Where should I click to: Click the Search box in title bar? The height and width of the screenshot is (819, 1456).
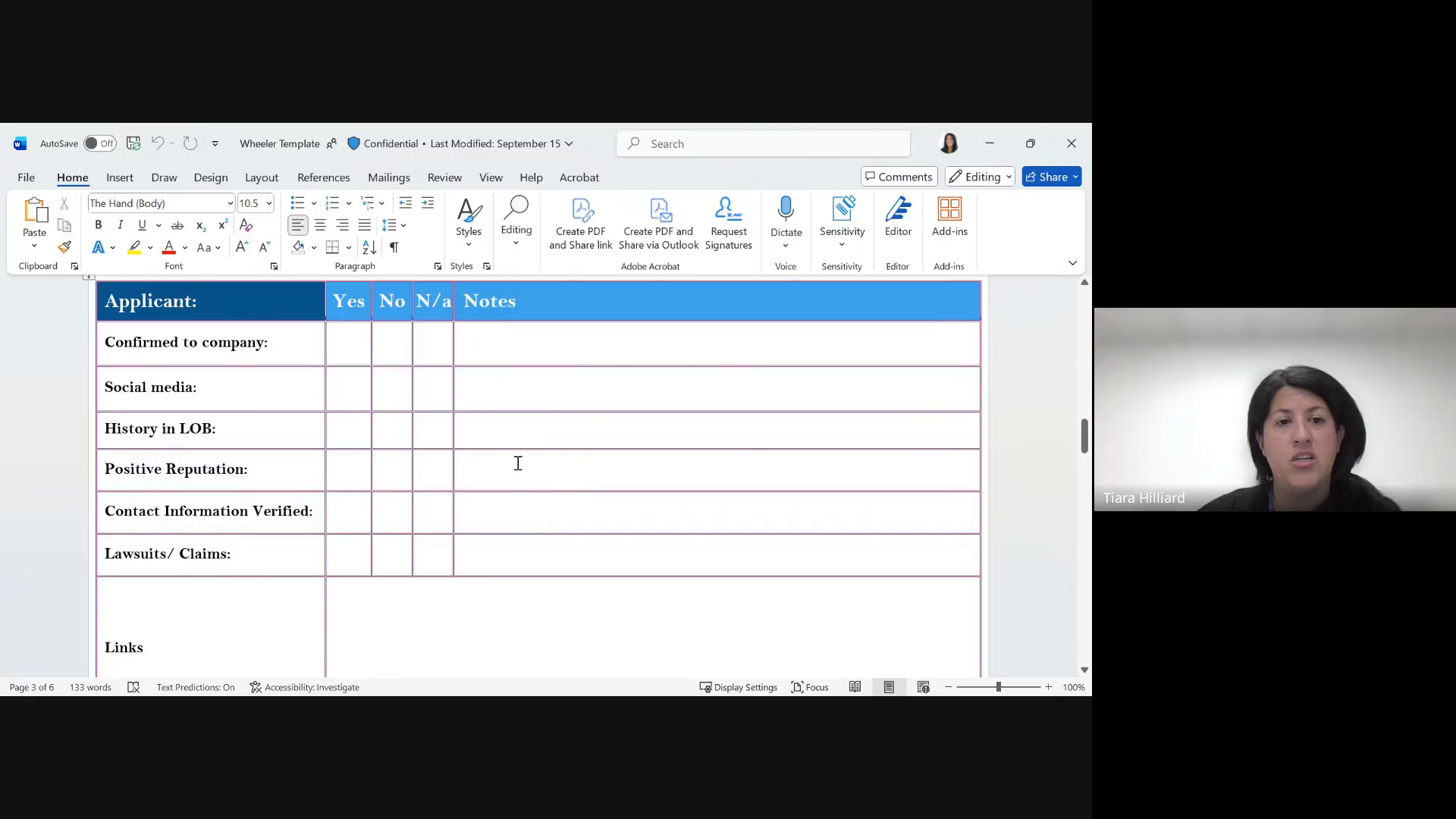pyautogui.click(x=763, y=143)
